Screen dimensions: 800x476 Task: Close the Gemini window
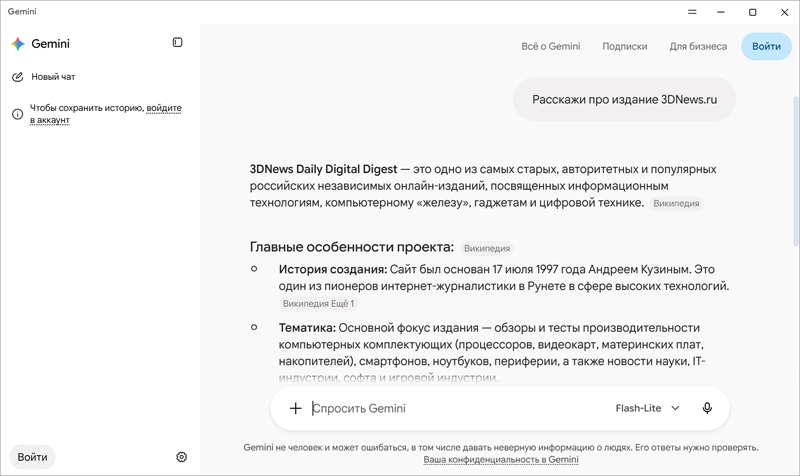point(784,12)
